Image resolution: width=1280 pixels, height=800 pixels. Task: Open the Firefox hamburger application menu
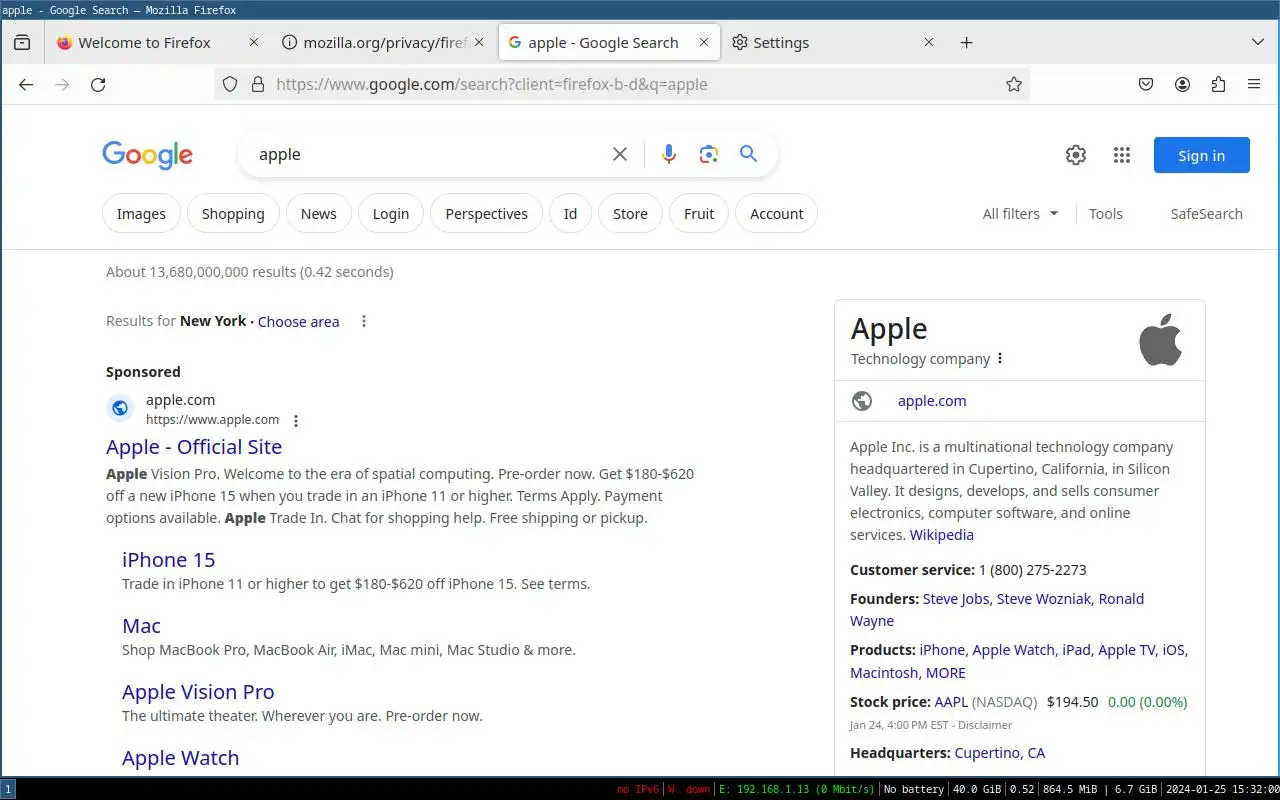pyautogui.click(x=1254, y=85)
